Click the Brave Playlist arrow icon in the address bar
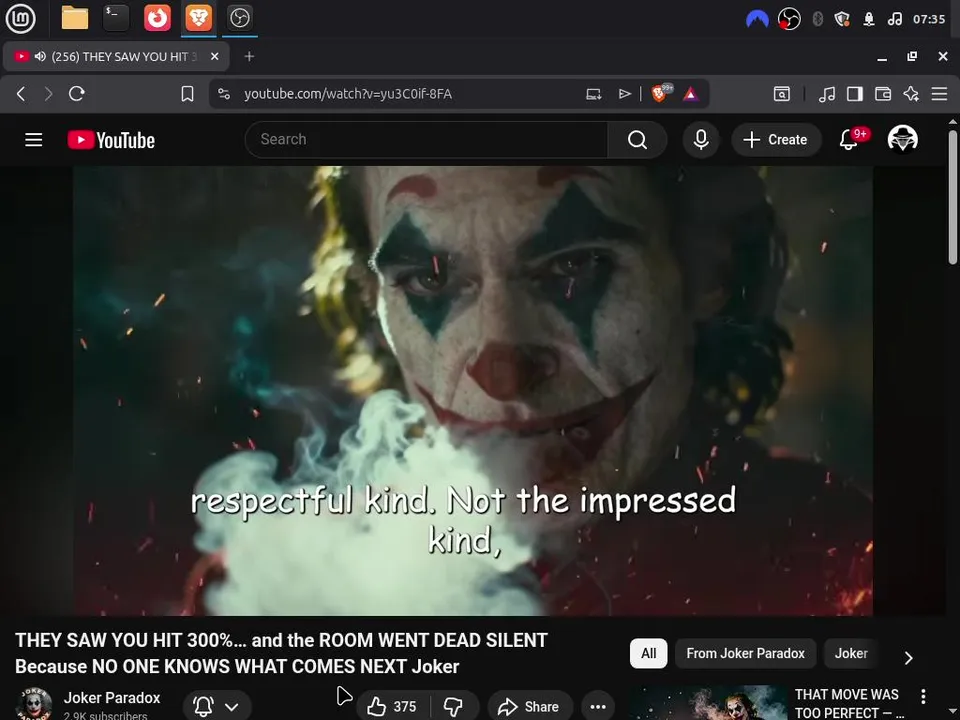The height and width of the screenshot is (720, 960). coord(624,94)
